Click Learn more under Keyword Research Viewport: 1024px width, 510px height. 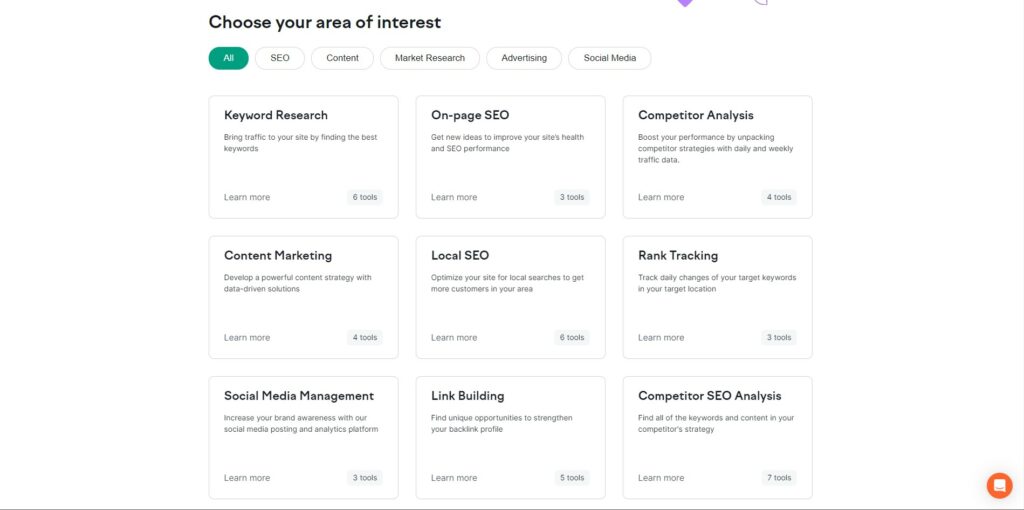coord(247,197)
